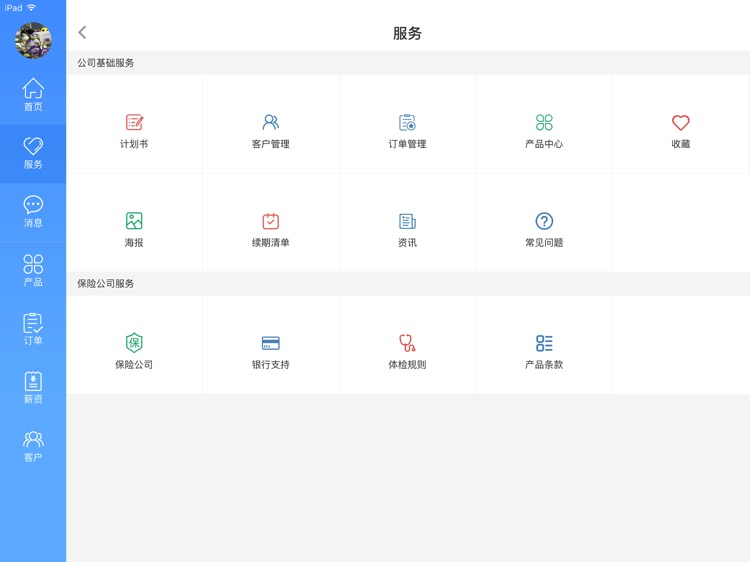Open 海报 poster image icon
This screenshot has height=562, width=750.
pyautogui.click(x=134, y=221)
